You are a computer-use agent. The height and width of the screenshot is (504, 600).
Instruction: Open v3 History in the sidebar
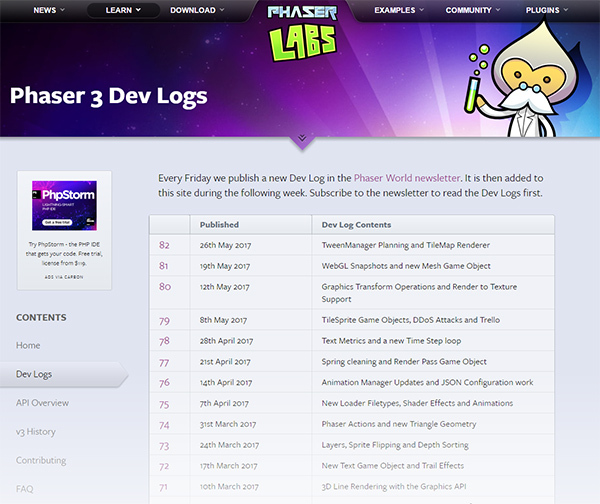coord(36,432)
